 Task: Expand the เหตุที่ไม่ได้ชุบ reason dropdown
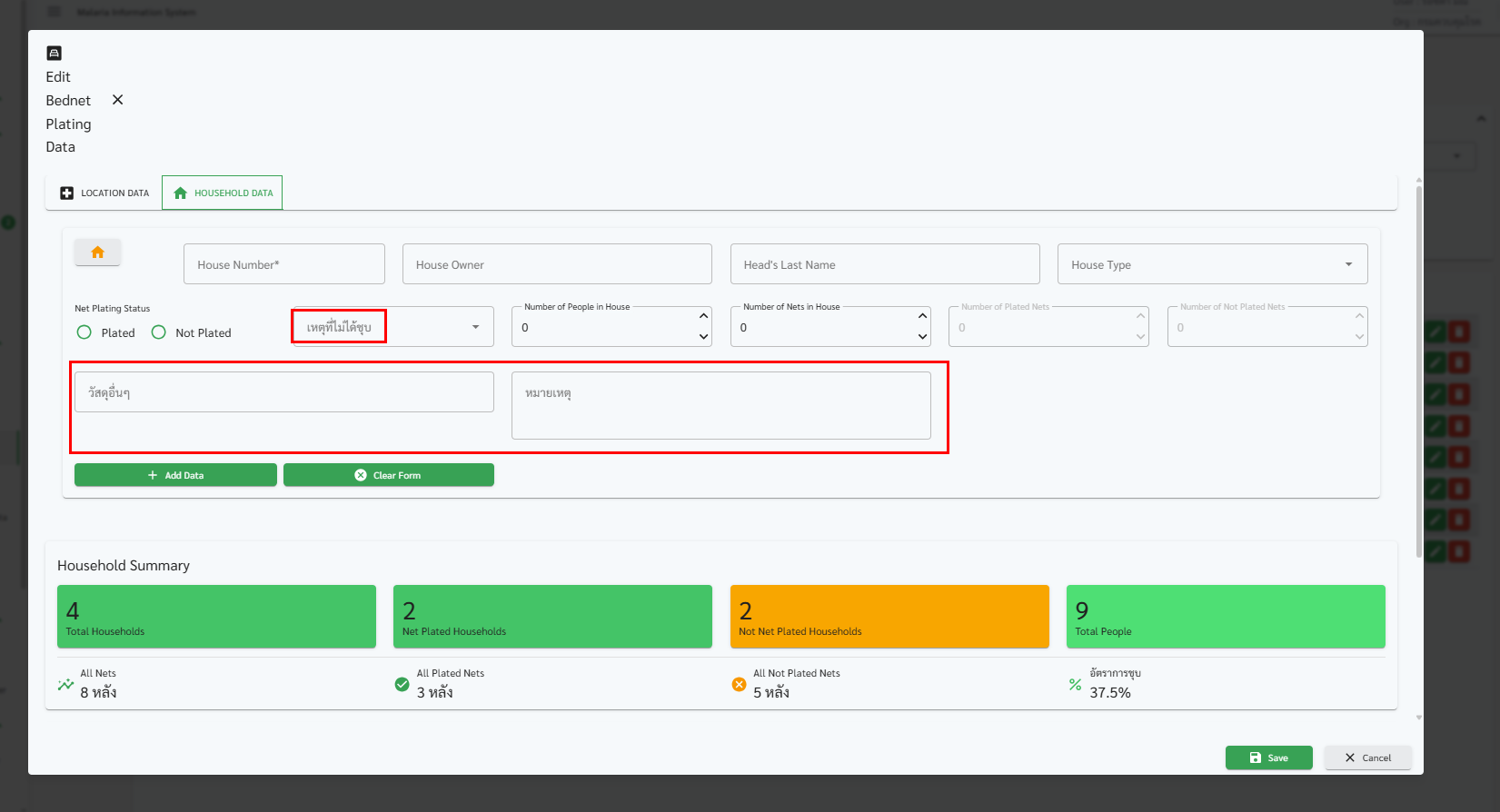475,327
